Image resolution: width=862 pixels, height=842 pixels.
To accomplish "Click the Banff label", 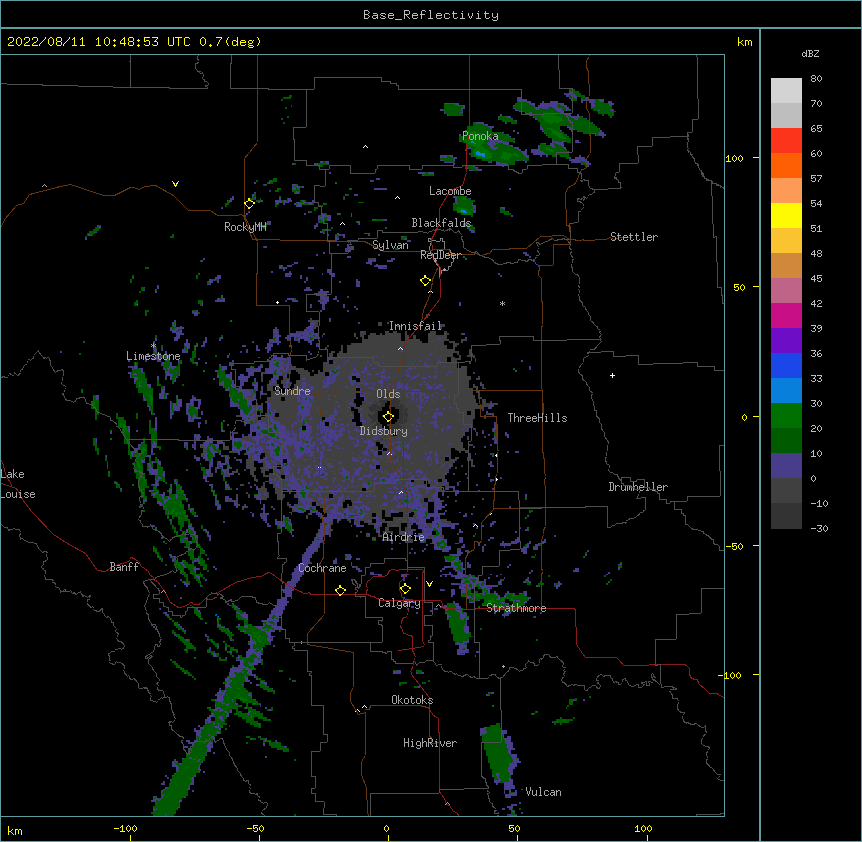I will click(x=124, y=567).
